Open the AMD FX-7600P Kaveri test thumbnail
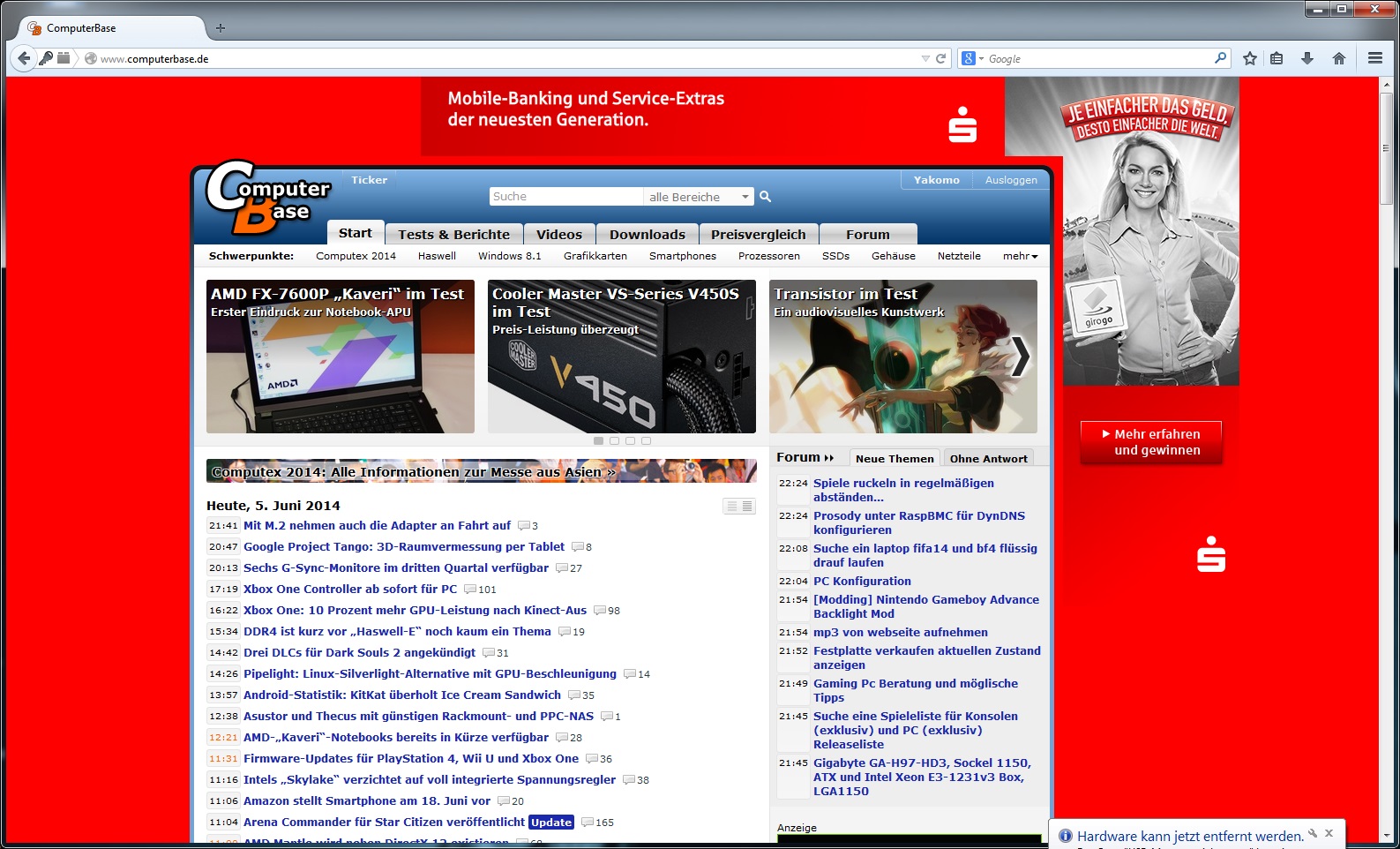The image size is (1400, 849). pos(341,357)
